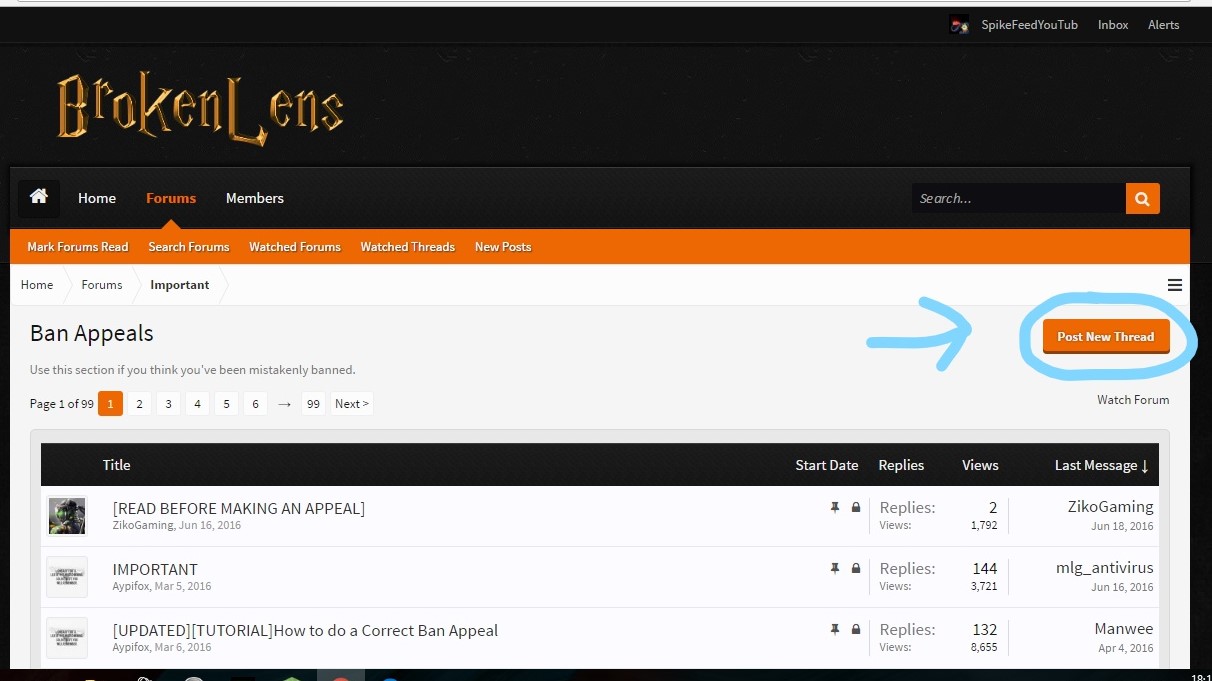This screenshot has width=1212, height=681.
Task: Click Home in the breadcrumb trail
Action: click(37, 285)
